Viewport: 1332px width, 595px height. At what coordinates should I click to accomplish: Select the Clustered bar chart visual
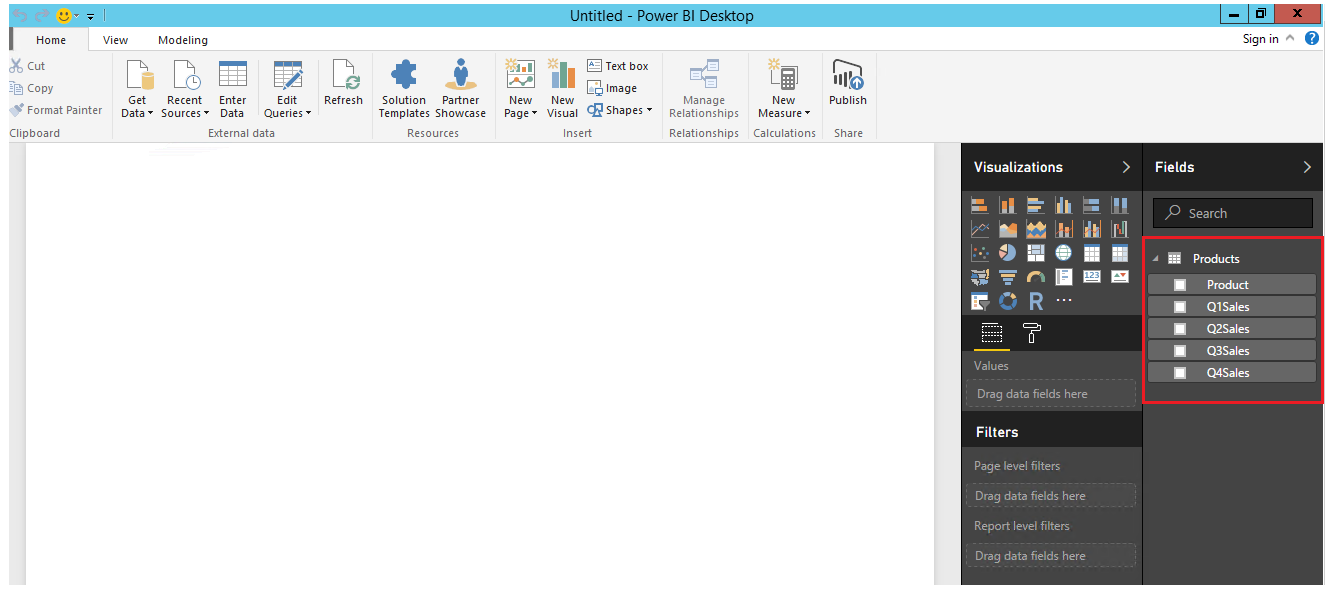coord(1036,205)
